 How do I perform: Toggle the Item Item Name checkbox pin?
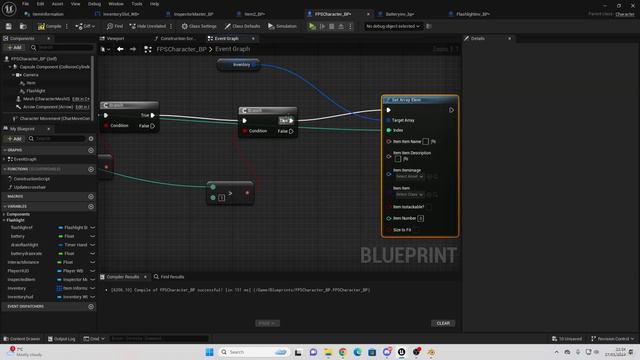click(426, 141)
